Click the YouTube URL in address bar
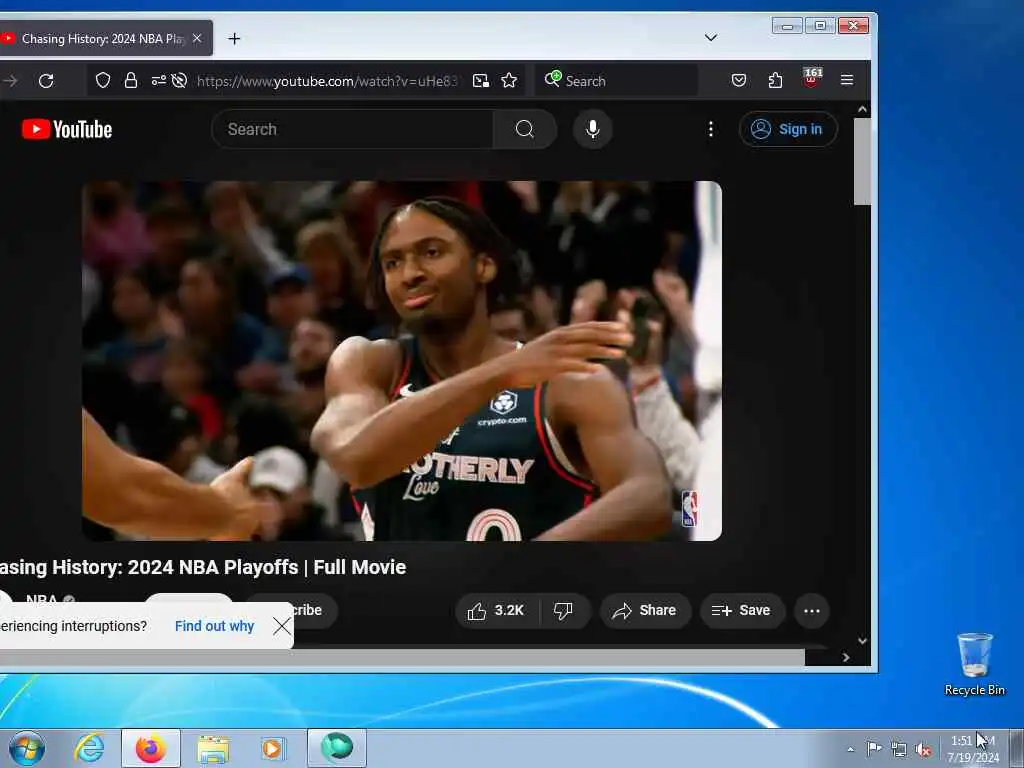This screenshot has width=1024, height=768. (x=327, y=81)
